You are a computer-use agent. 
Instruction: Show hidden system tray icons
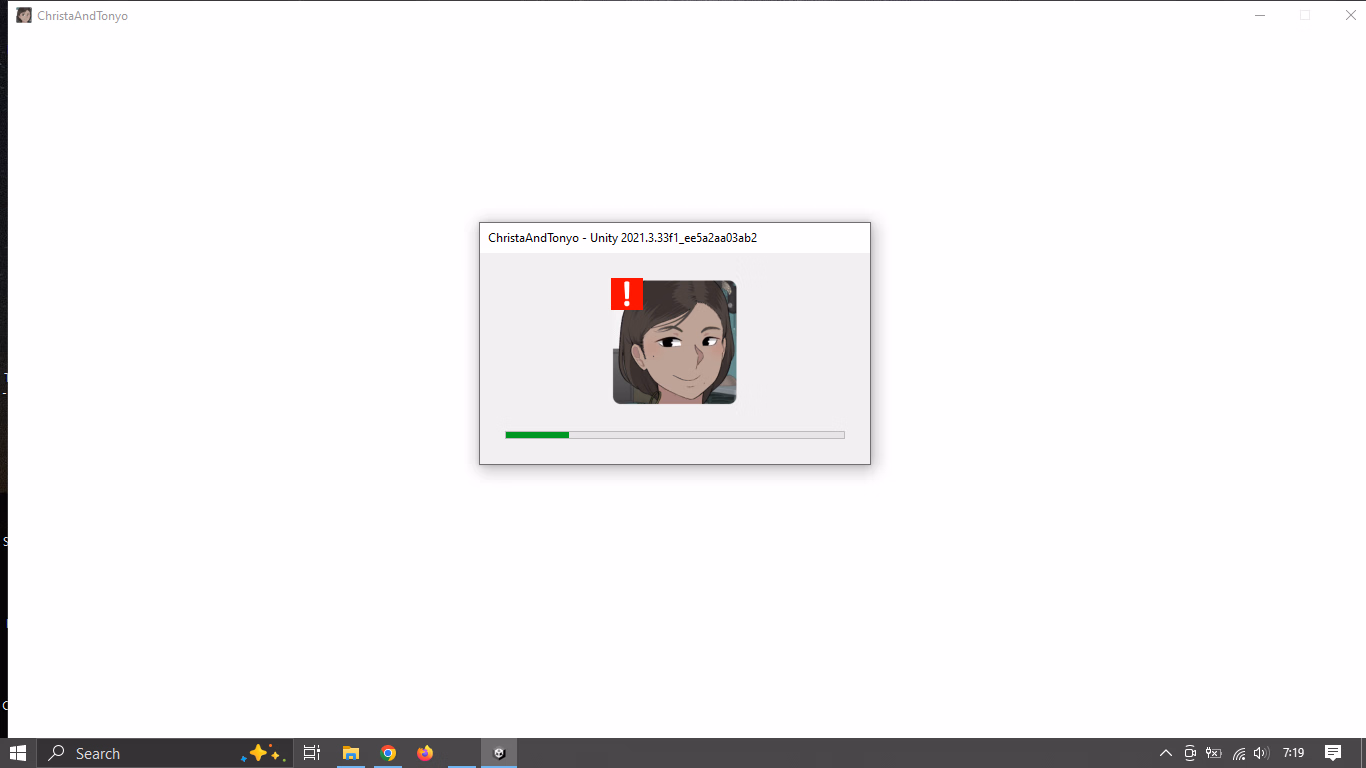click(1165, 753)
